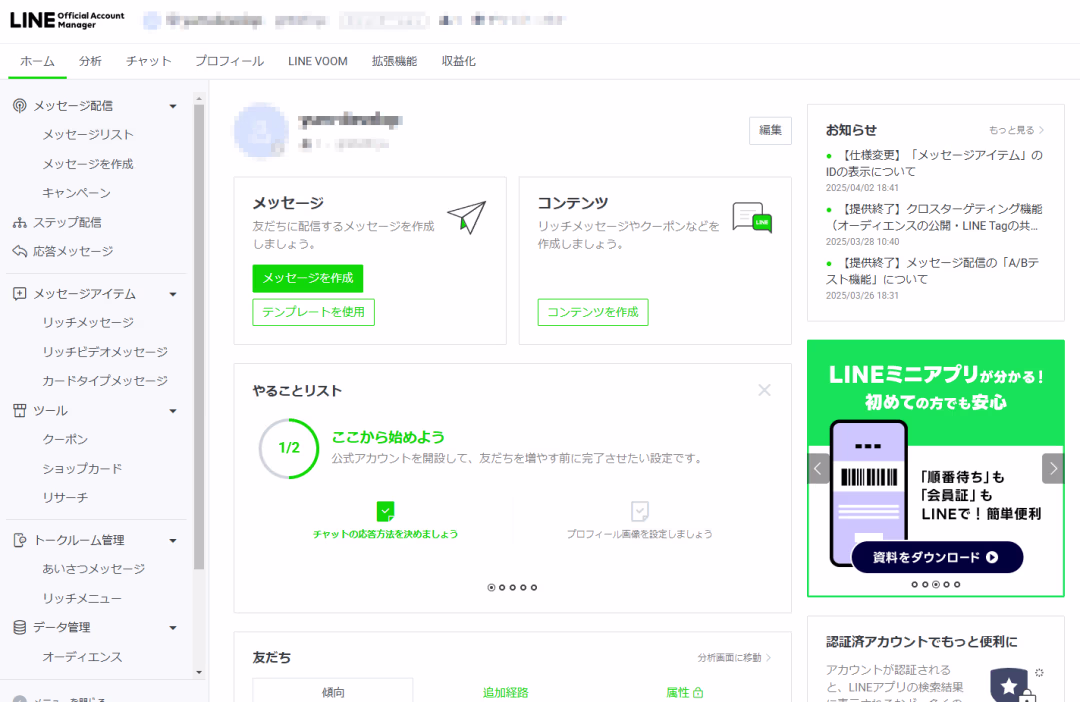Viewport: 1080px width, 702px height.
Task: Close the やることリスト card
Action: pos(765,390)
